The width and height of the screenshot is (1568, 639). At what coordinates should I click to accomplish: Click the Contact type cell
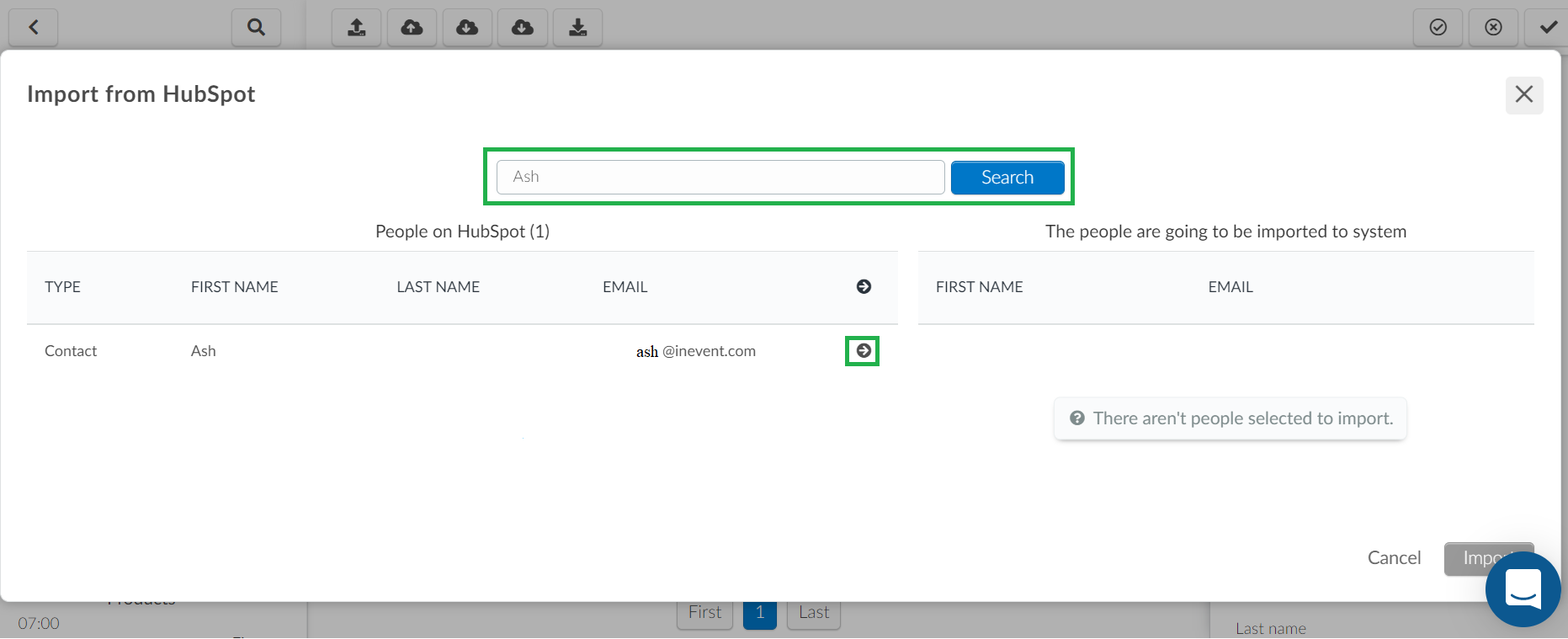[x=71, y=351]
